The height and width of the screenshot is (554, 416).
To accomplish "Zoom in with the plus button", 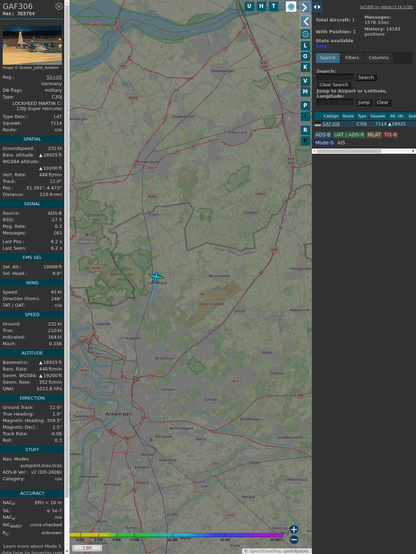I will 294,529.
